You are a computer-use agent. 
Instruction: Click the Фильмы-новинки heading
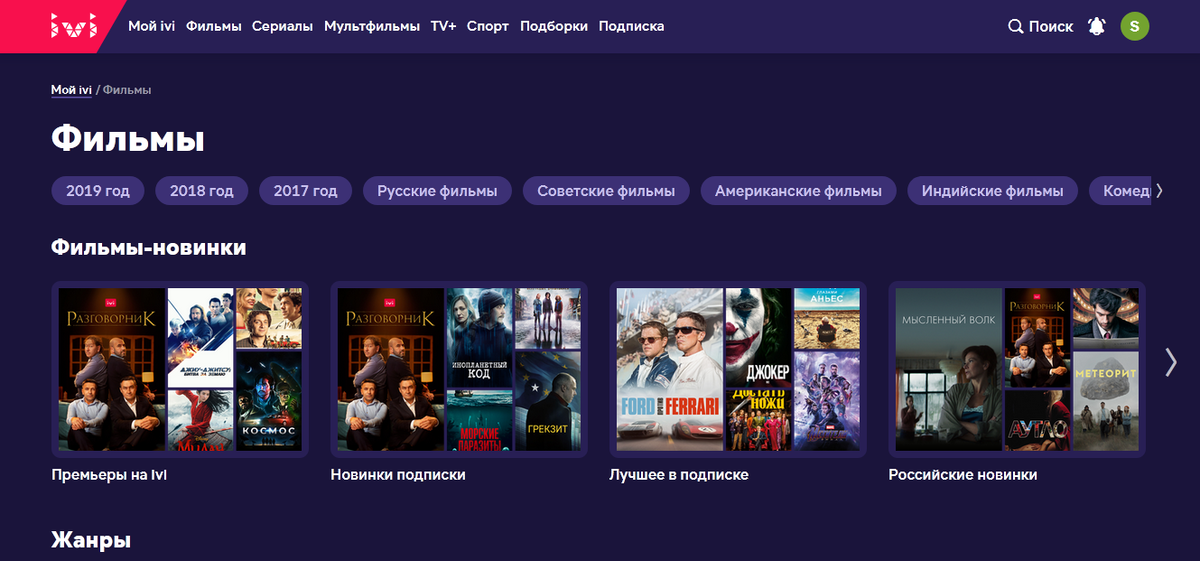[149, 247]
